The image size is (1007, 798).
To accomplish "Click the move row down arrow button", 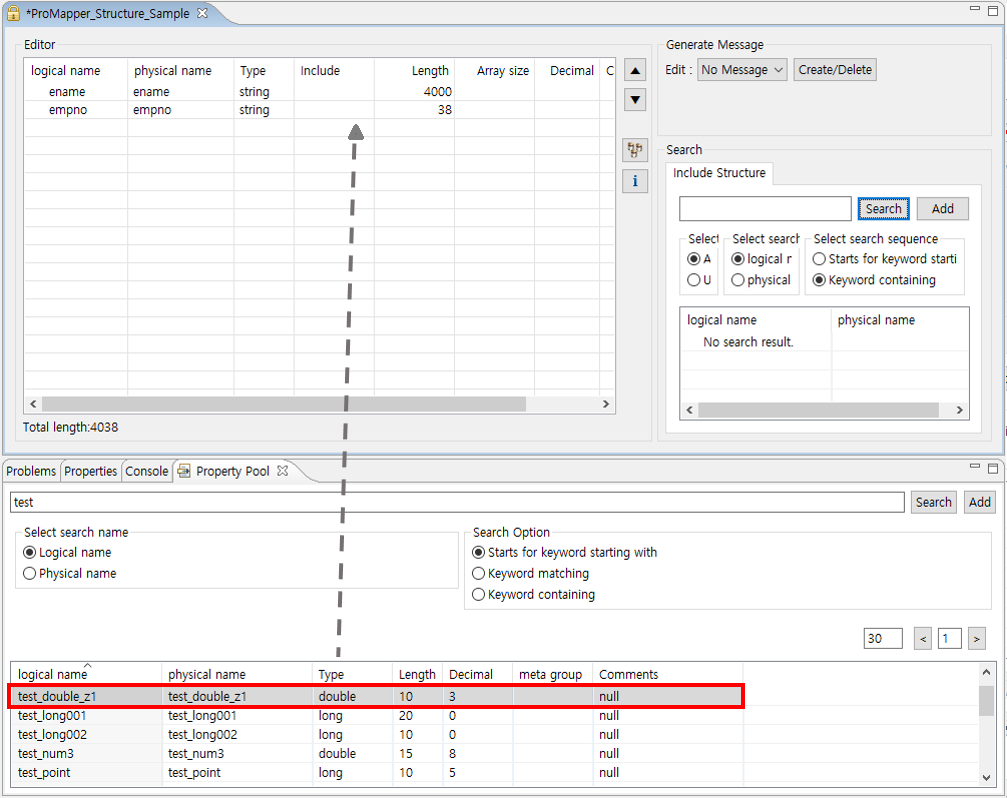I will click(634, 100).
